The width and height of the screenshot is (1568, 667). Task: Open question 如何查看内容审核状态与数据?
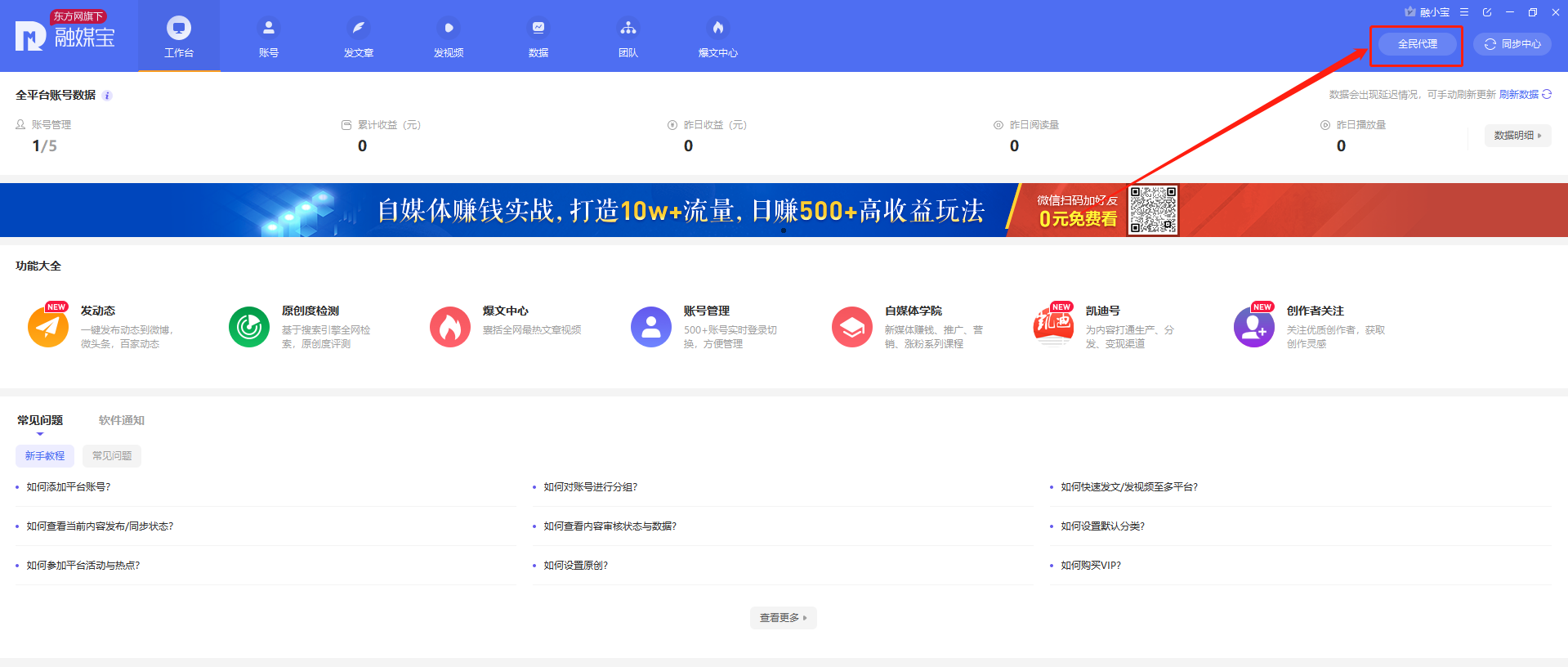[x=610, y=526]
